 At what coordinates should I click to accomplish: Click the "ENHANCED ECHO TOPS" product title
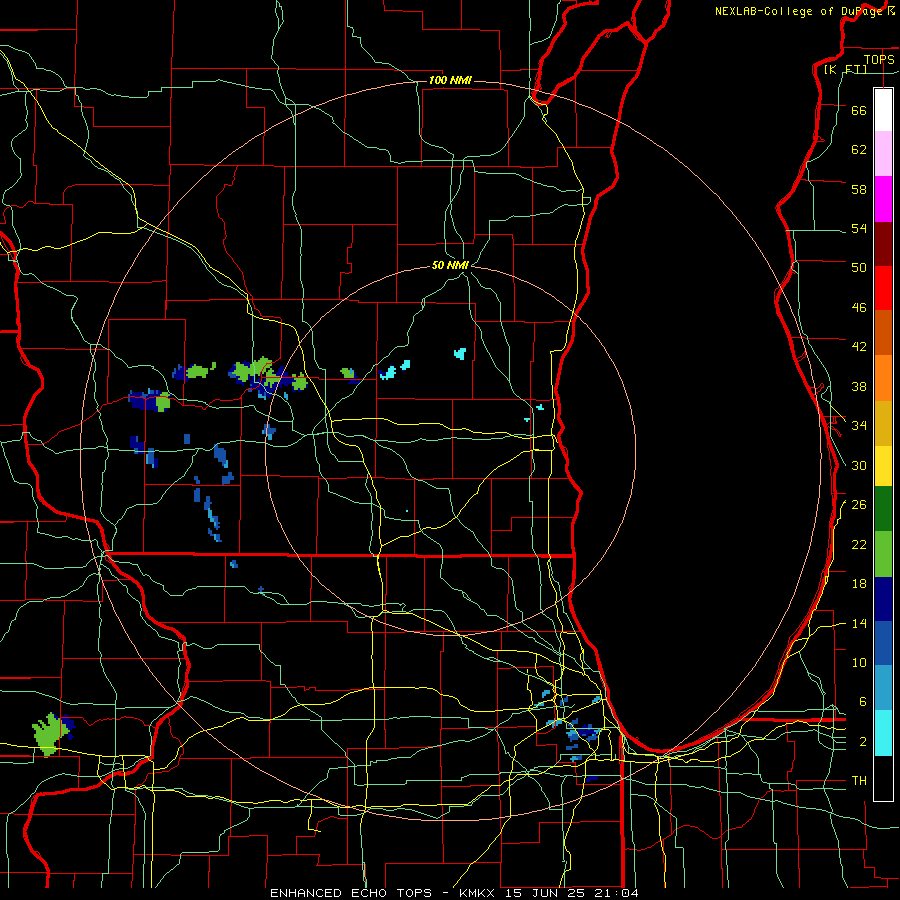[351, 893]
